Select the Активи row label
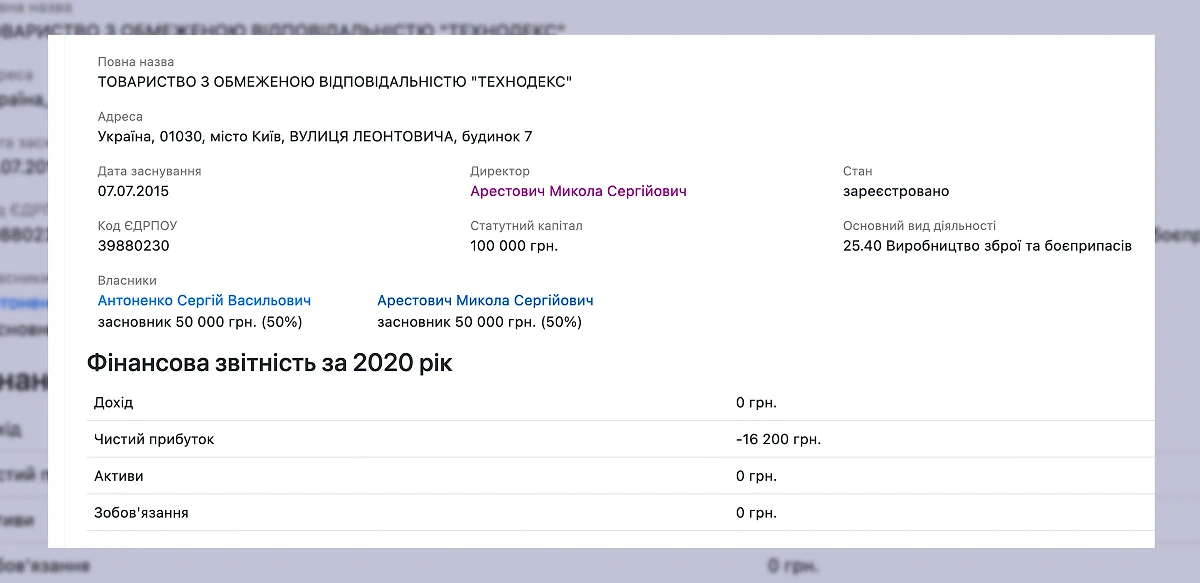 tap(118, 476)
